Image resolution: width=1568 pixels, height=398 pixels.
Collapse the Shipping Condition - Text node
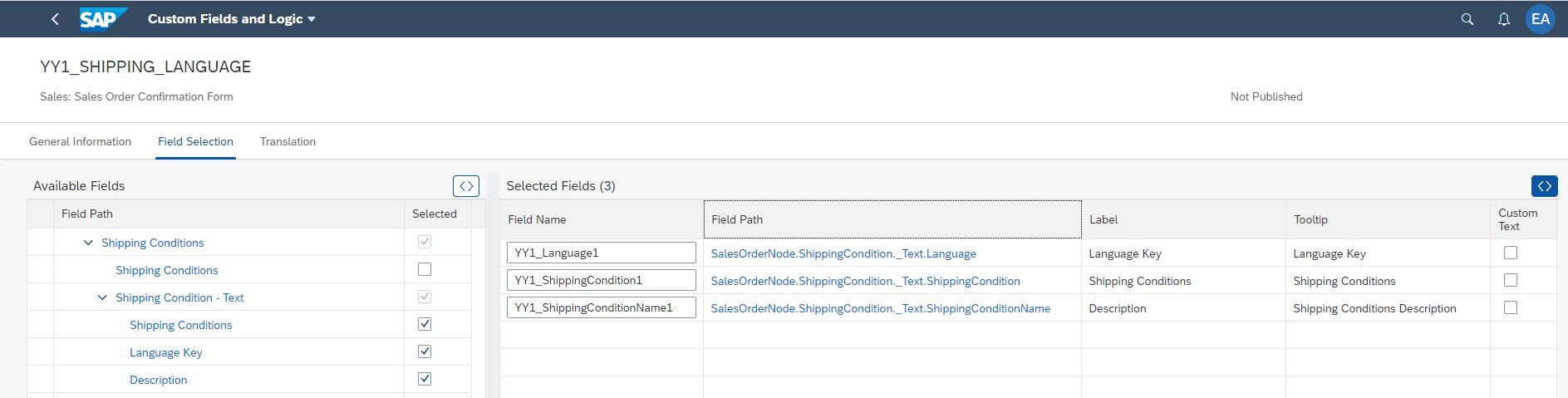[x=102, y=297]
